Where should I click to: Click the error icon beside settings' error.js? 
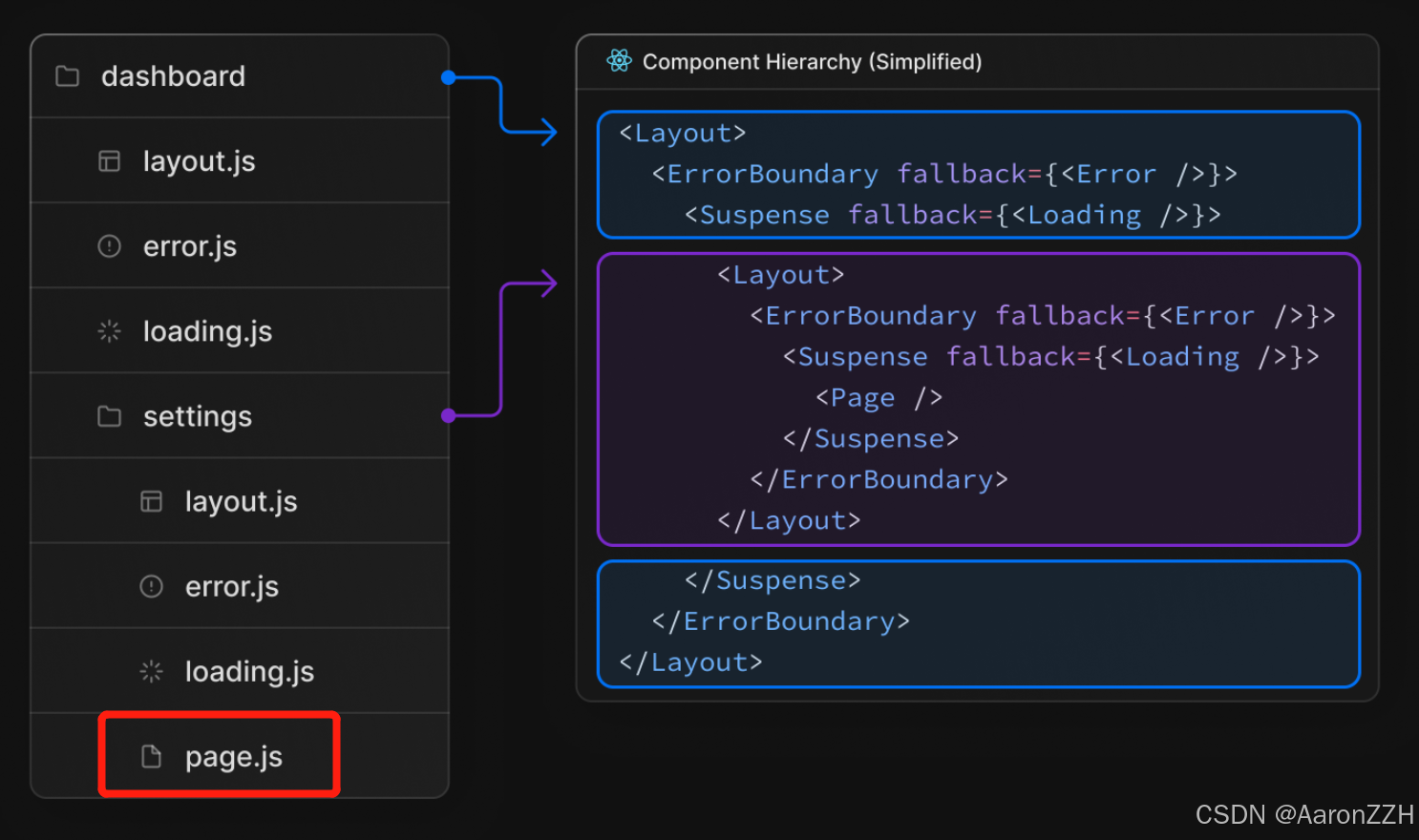tap(152, 586)
